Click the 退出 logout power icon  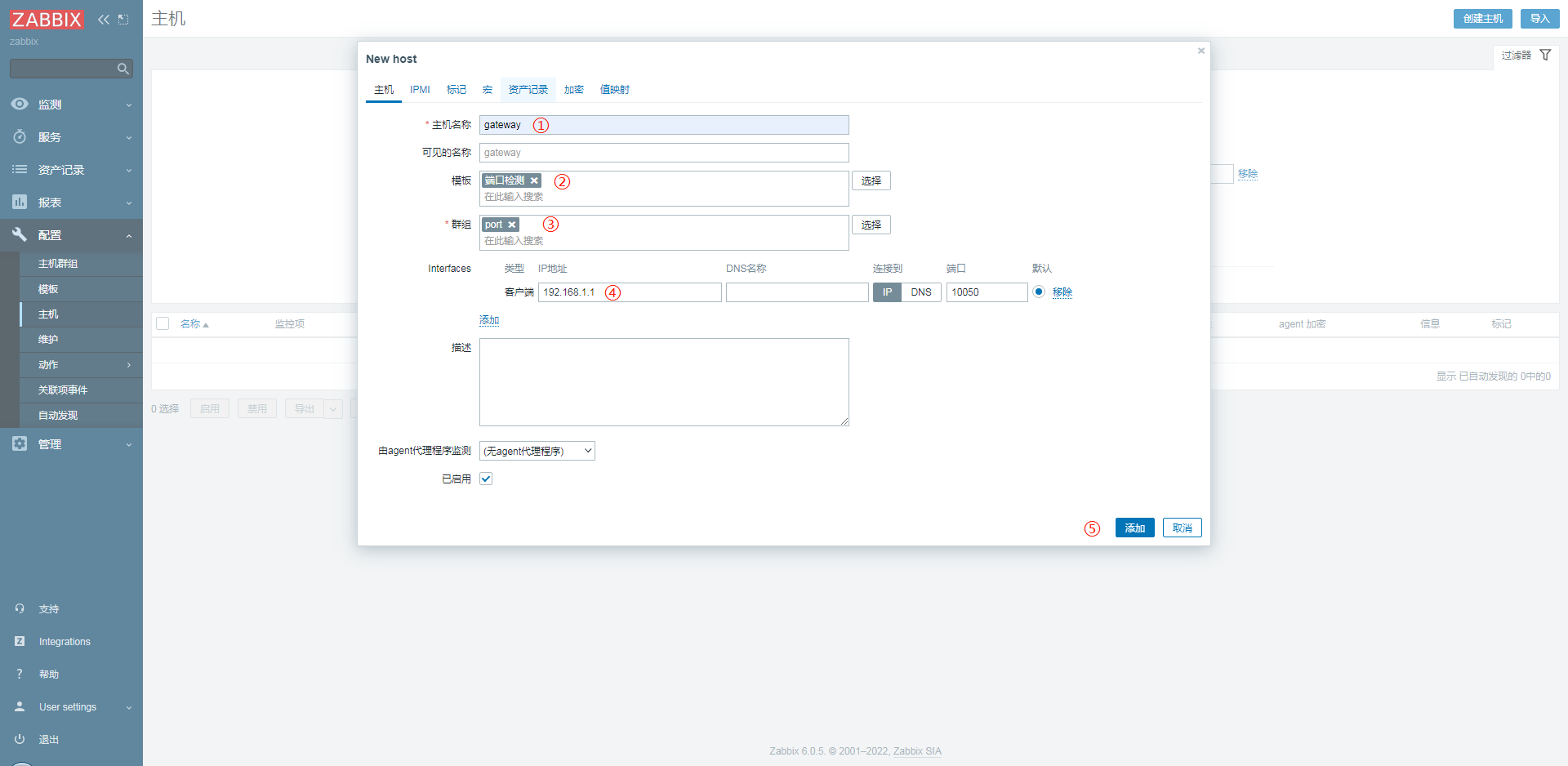click(20, 739)
